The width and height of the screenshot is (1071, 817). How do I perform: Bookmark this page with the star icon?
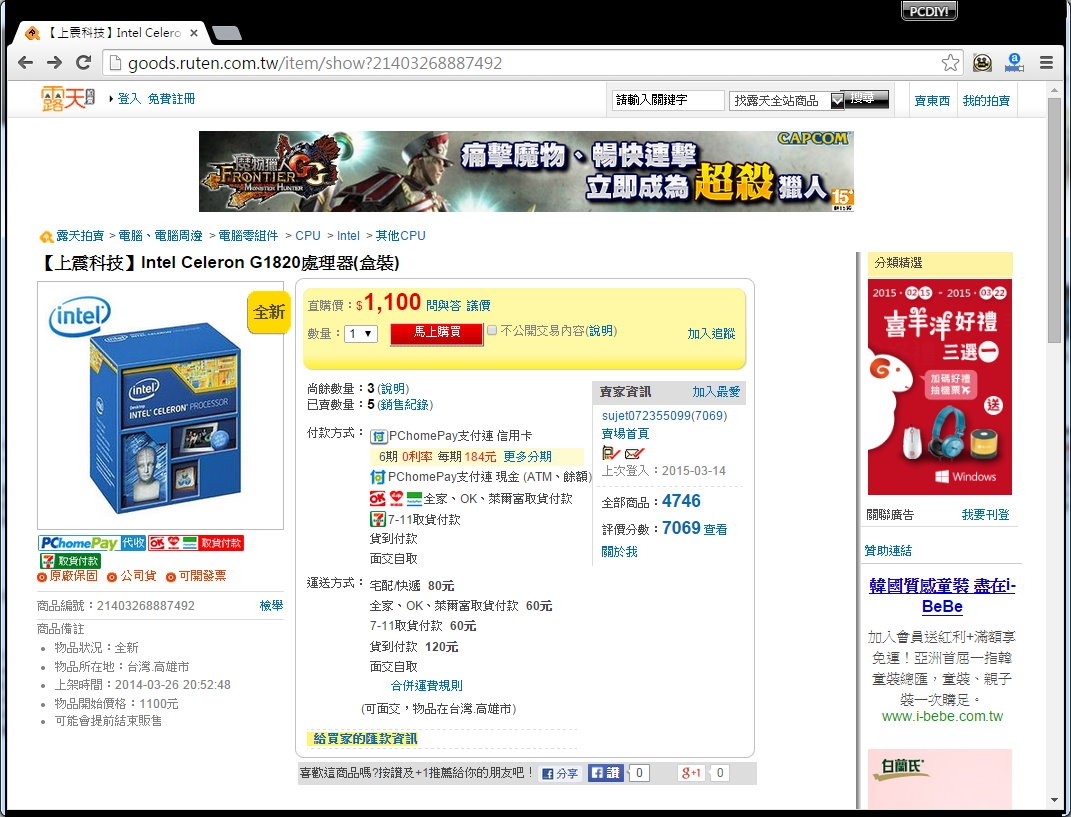click(x=950, y=63)
